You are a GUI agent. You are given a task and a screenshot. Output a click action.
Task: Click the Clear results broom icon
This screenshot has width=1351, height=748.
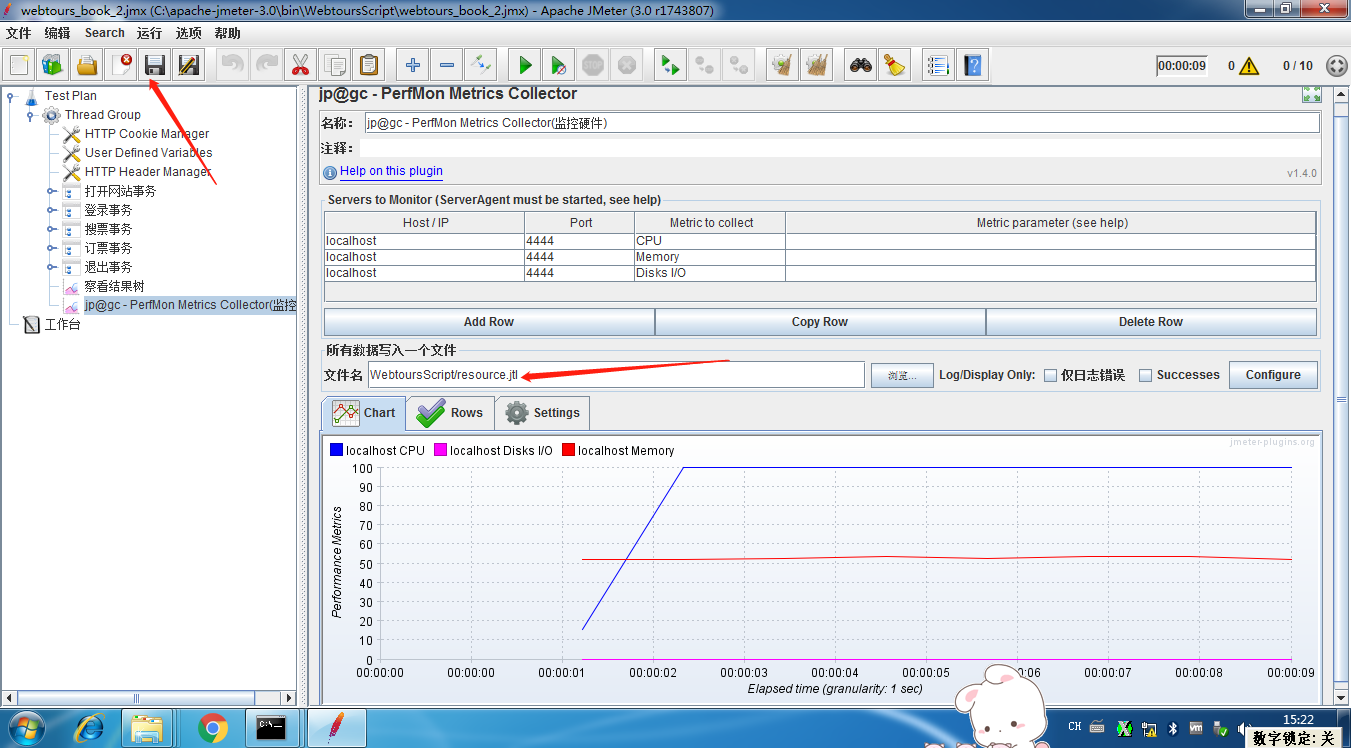click(782, 66)
